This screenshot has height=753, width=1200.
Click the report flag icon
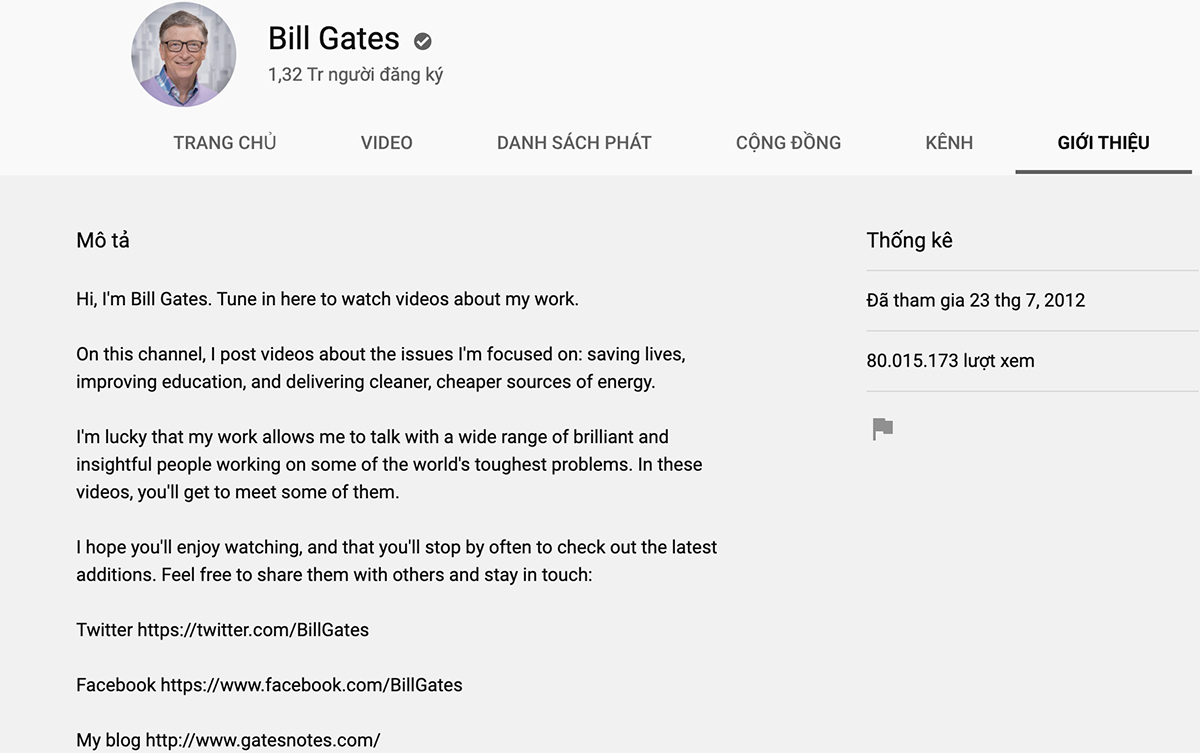[882, 429]
